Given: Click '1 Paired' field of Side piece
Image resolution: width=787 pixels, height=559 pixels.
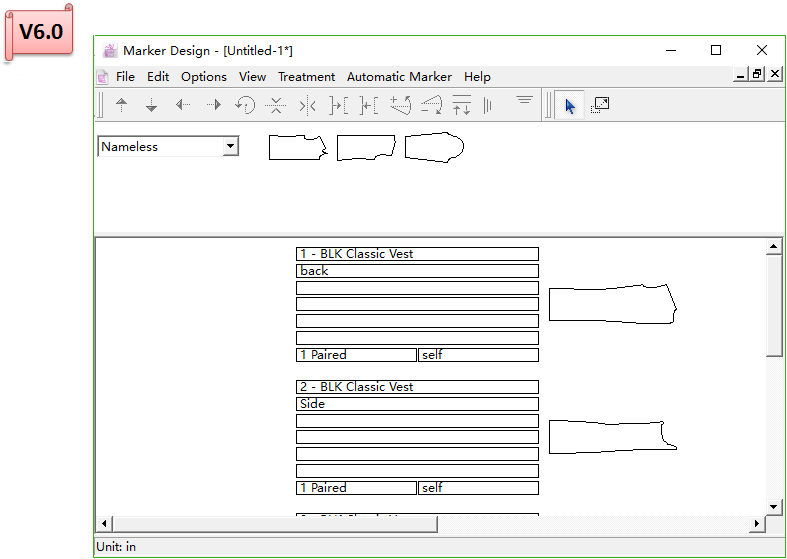Looking at the screenshot, I should pos(356,488).
